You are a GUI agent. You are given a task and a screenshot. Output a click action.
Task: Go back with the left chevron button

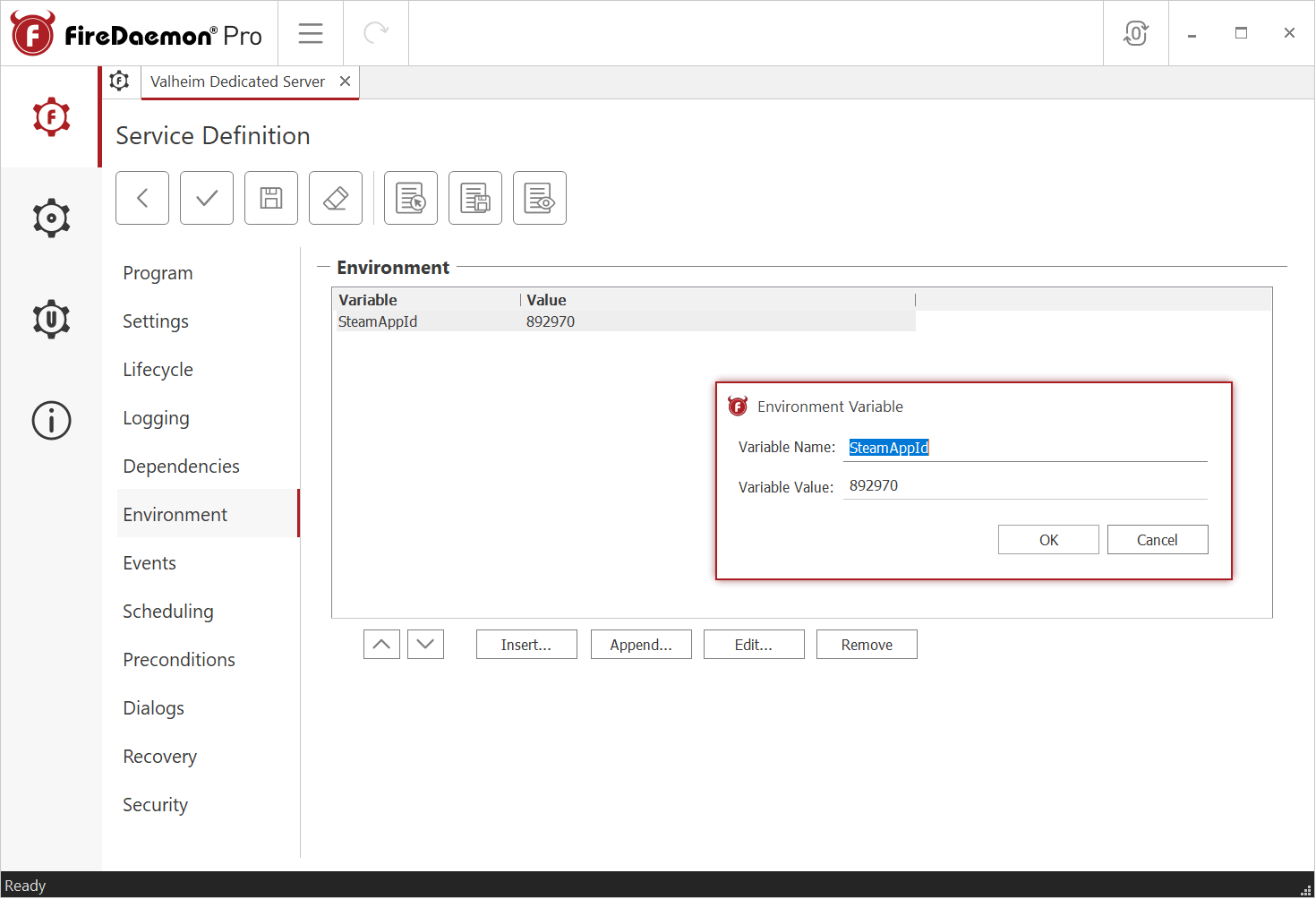coord(142,198)
